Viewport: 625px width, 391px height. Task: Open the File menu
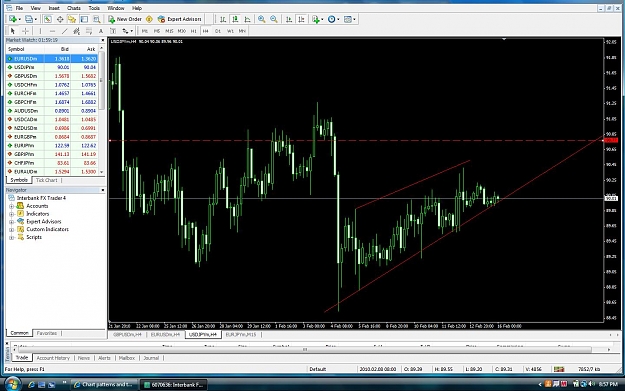coord(19,8)
